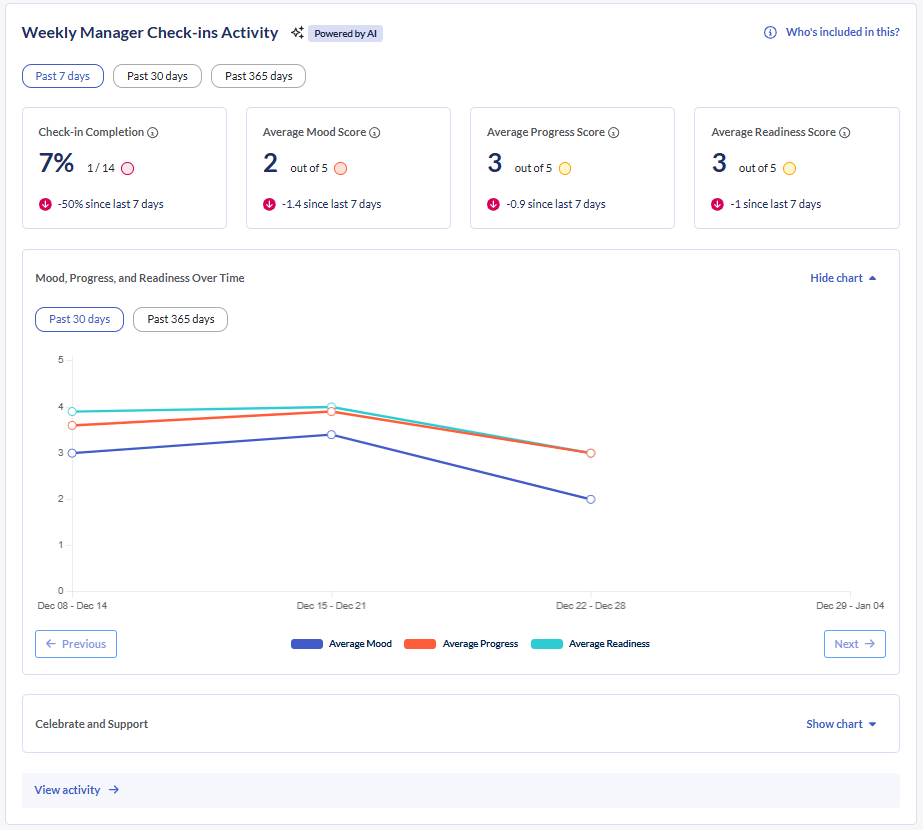Toggle Average Readiness legend swatch

pyautogui.click(x=547, y=644)
